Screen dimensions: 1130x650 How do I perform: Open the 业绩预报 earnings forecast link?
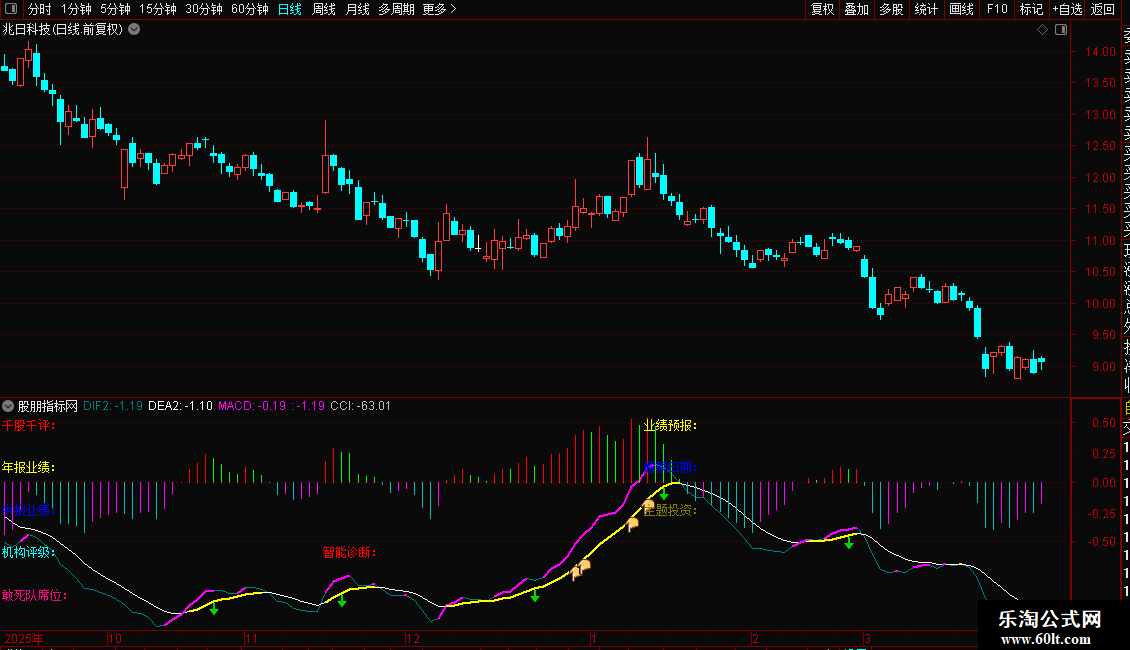click(x=670, y=425)
